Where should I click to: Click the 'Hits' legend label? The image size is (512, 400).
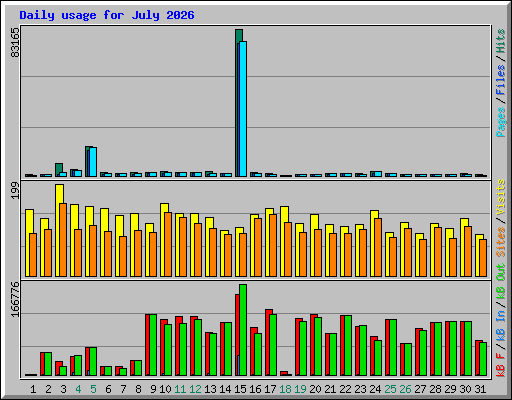(x=500, y=41)
